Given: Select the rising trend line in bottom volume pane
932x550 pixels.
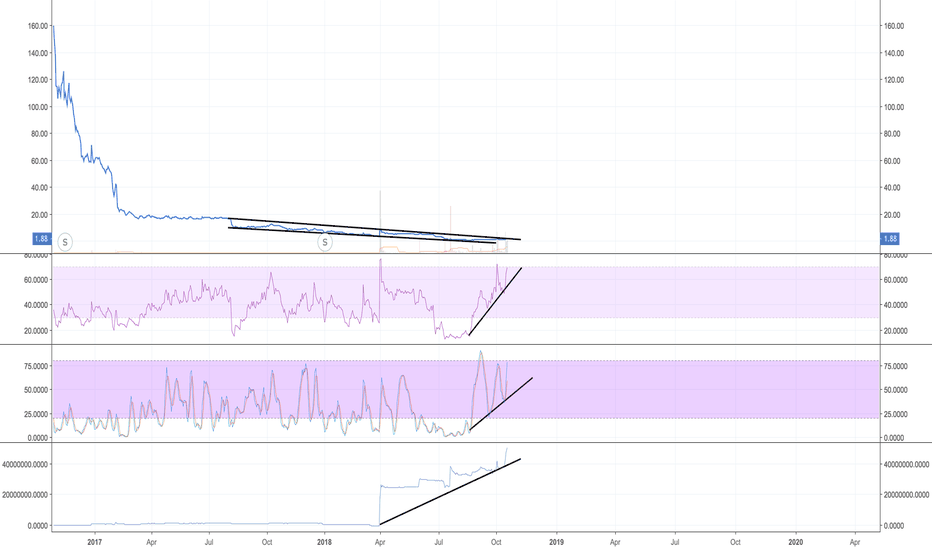Looking at the screenshot, I should [x=450, y=492].
